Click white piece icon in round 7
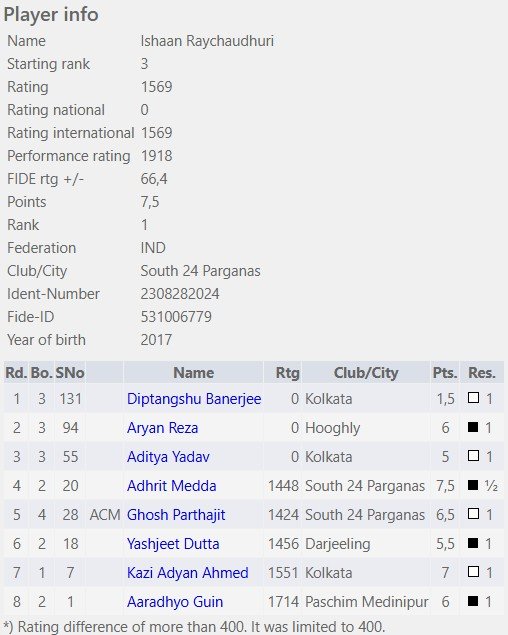Screen dimensions: 508x635 (473, 571)
